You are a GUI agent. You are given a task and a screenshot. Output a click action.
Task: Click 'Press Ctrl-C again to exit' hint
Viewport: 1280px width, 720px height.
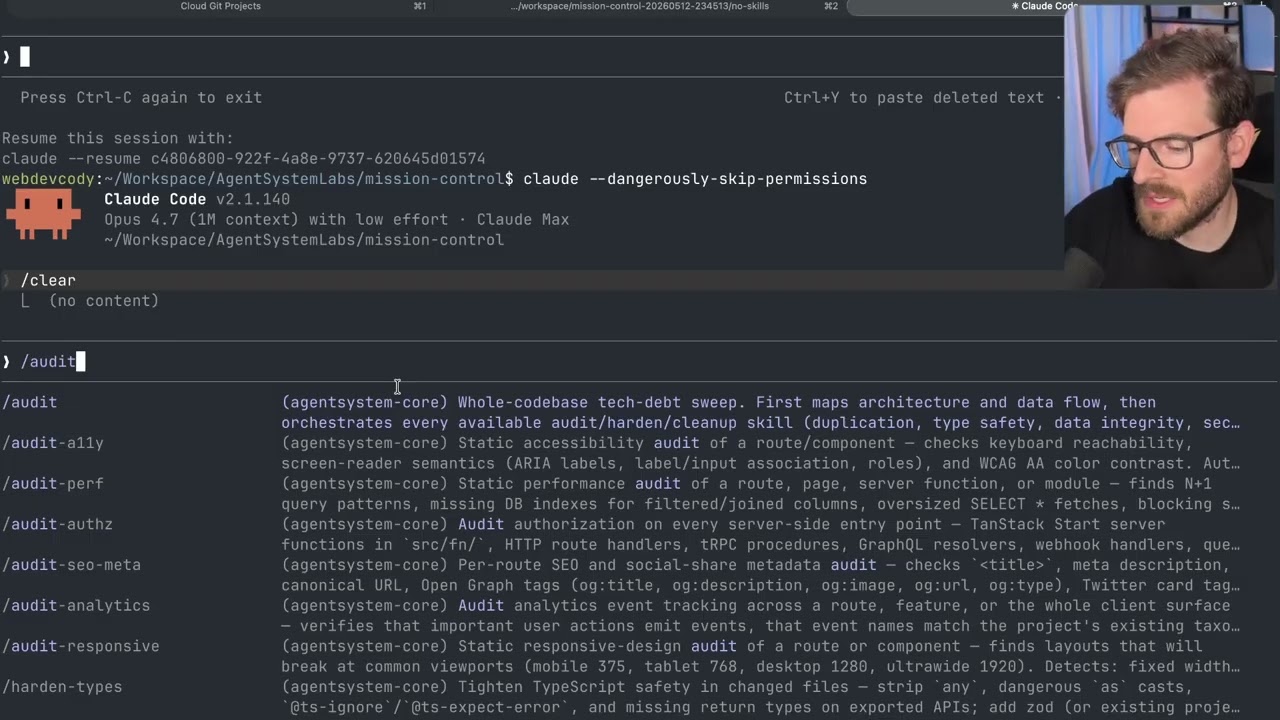(x=141, y=97)
